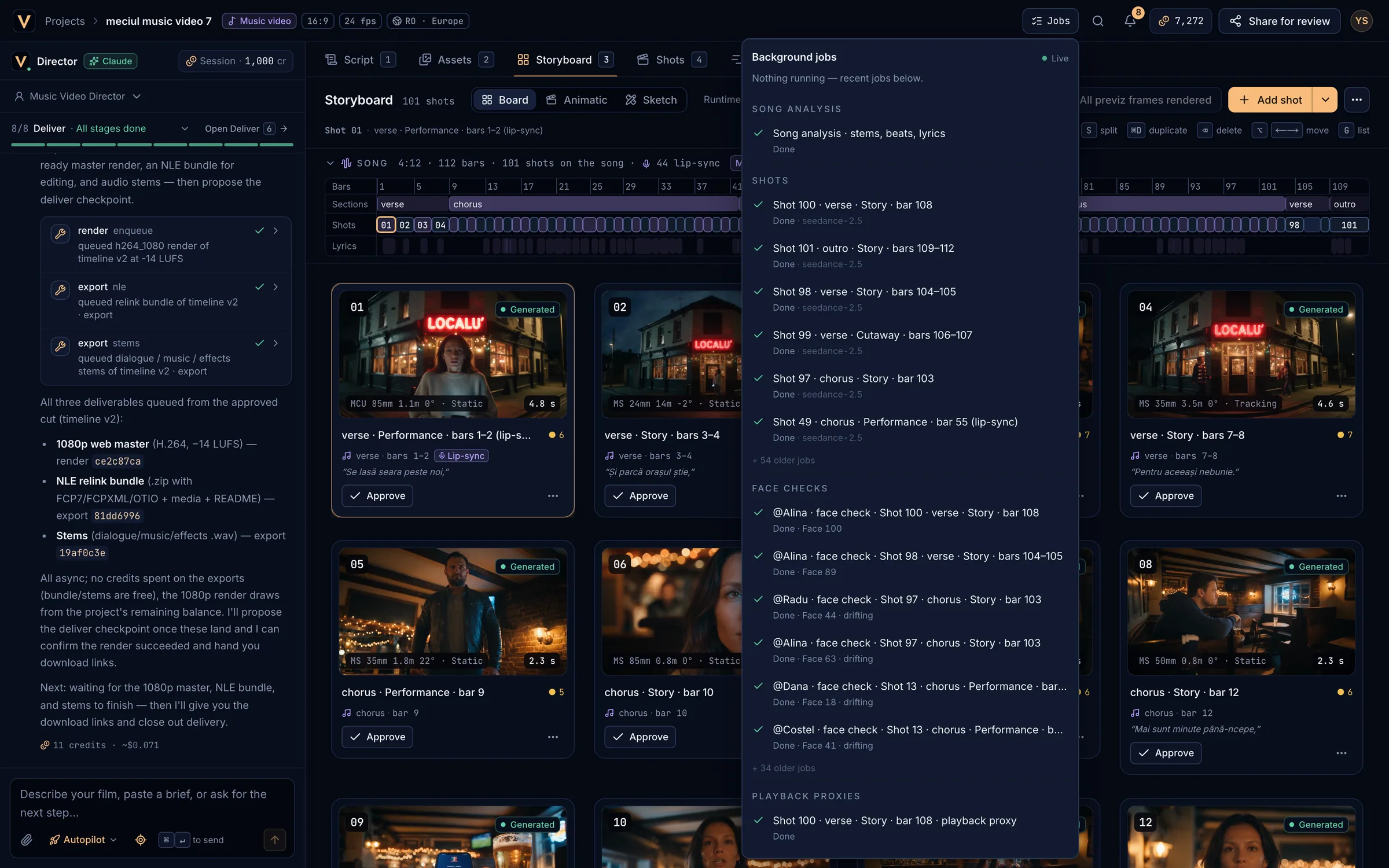This screenshot has height=868, width=1389.
Task: Open the Add shot dropdown arrow
Action: click(x=1325, y=100)
